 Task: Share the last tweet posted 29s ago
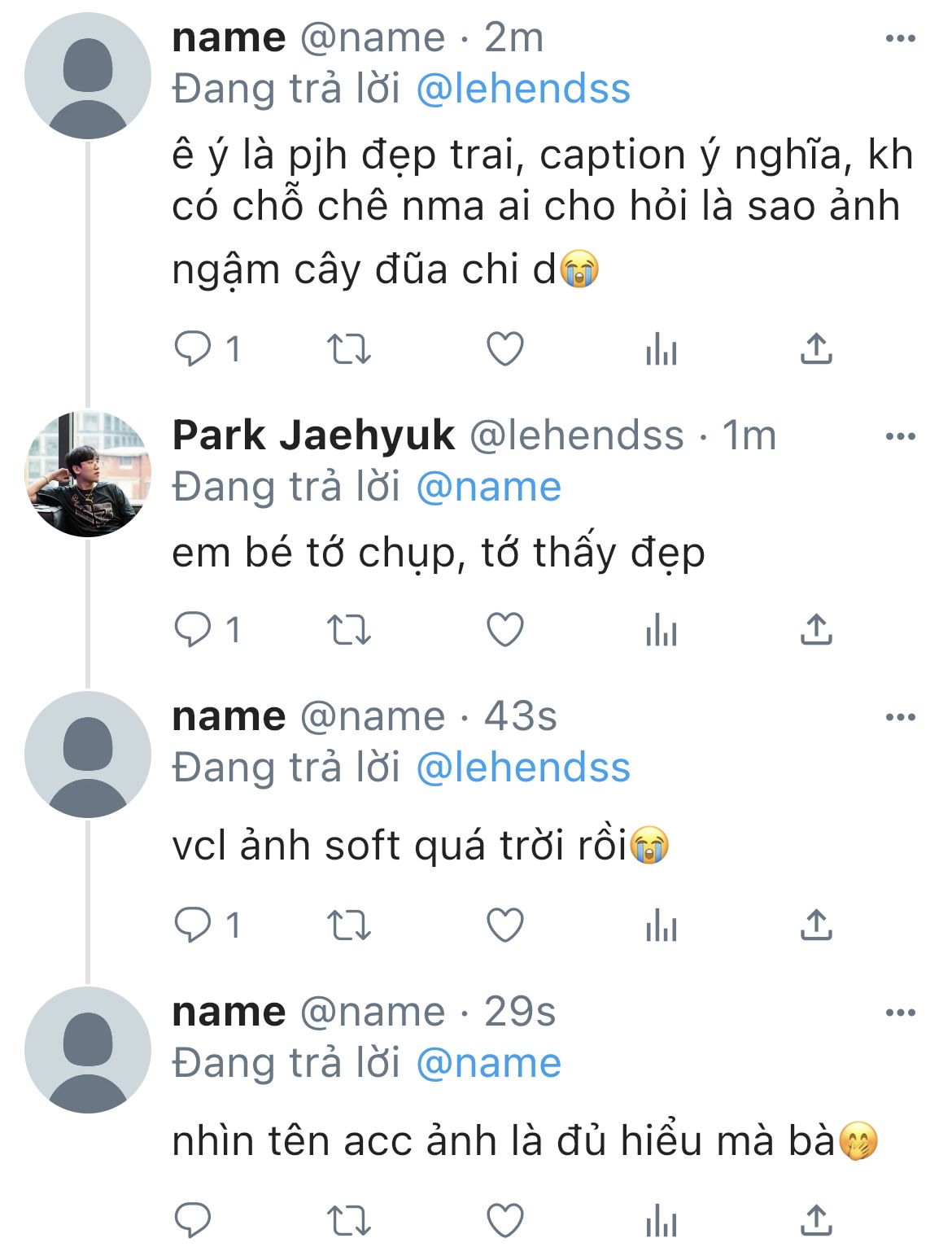click(816, 1220)
